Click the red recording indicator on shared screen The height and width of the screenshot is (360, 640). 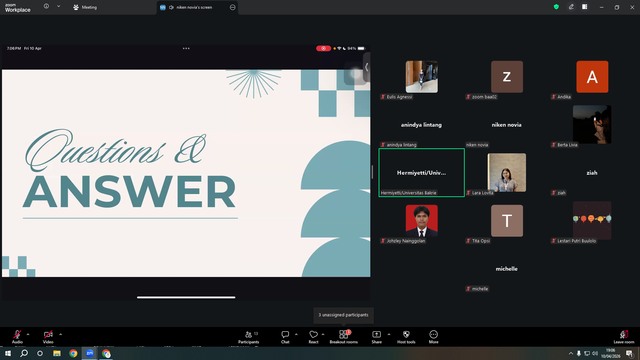(323, 48)
